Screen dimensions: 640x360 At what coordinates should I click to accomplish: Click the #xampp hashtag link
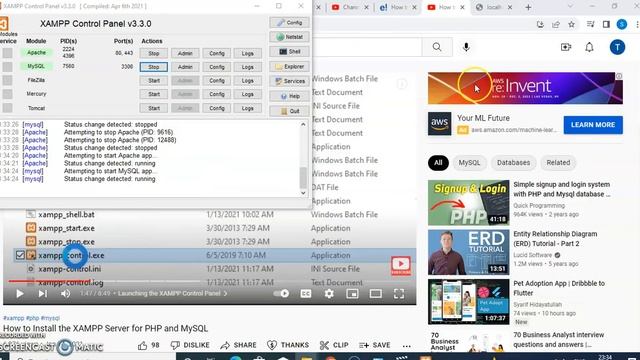(13, 318)
